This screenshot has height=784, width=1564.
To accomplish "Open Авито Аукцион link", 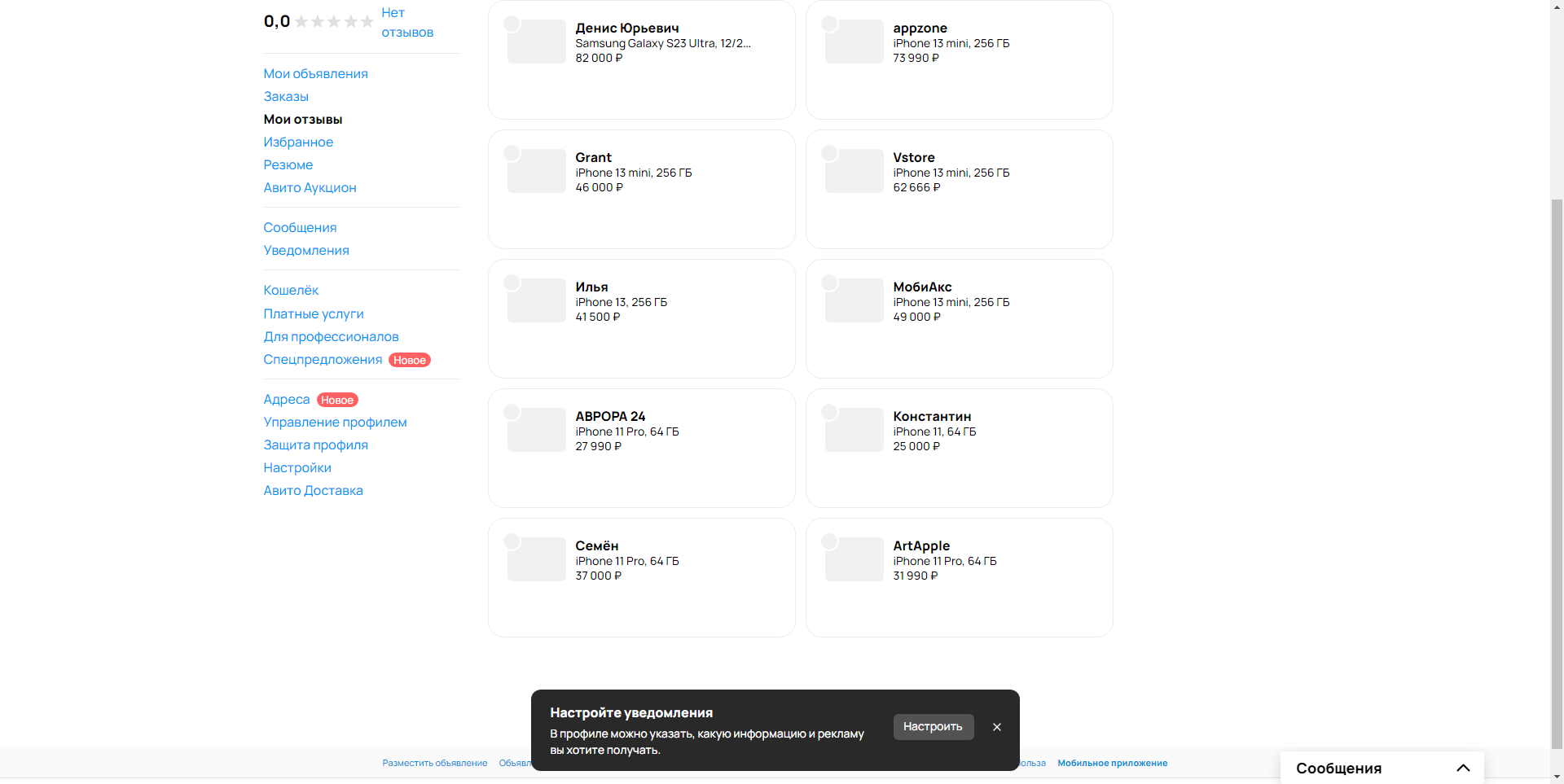I will pos(310,188).
